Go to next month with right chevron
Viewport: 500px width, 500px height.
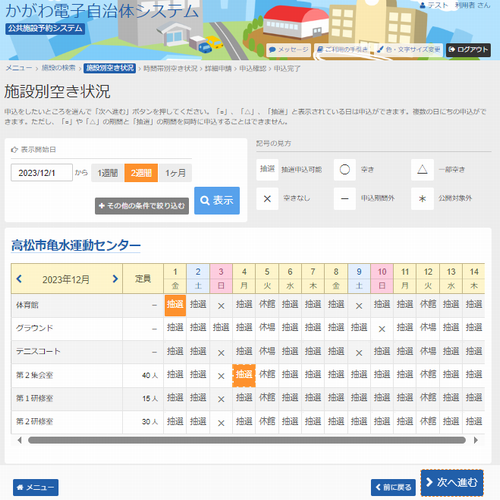115,279
